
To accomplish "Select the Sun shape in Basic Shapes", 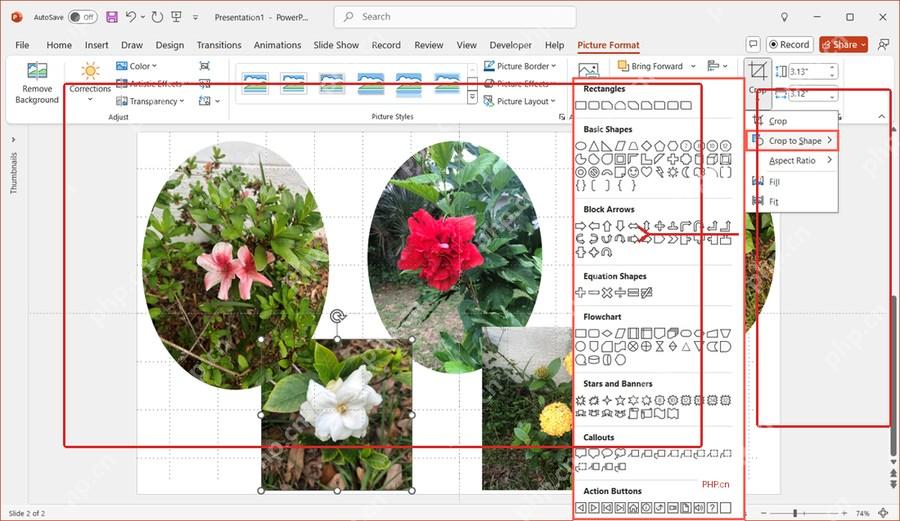I will tap(673, 172).
